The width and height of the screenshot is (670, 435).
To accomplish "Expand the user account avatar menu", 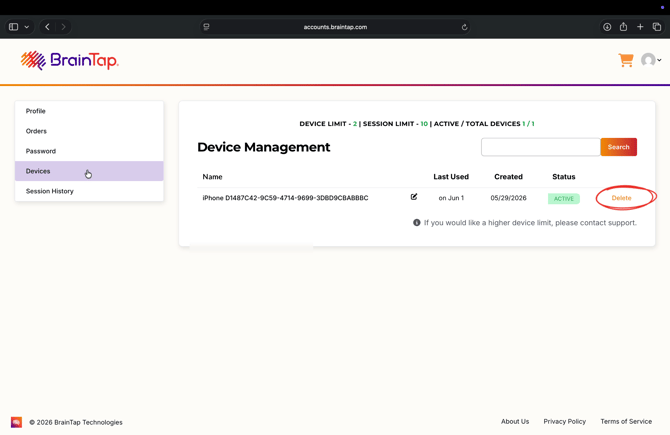I will 651,60.
